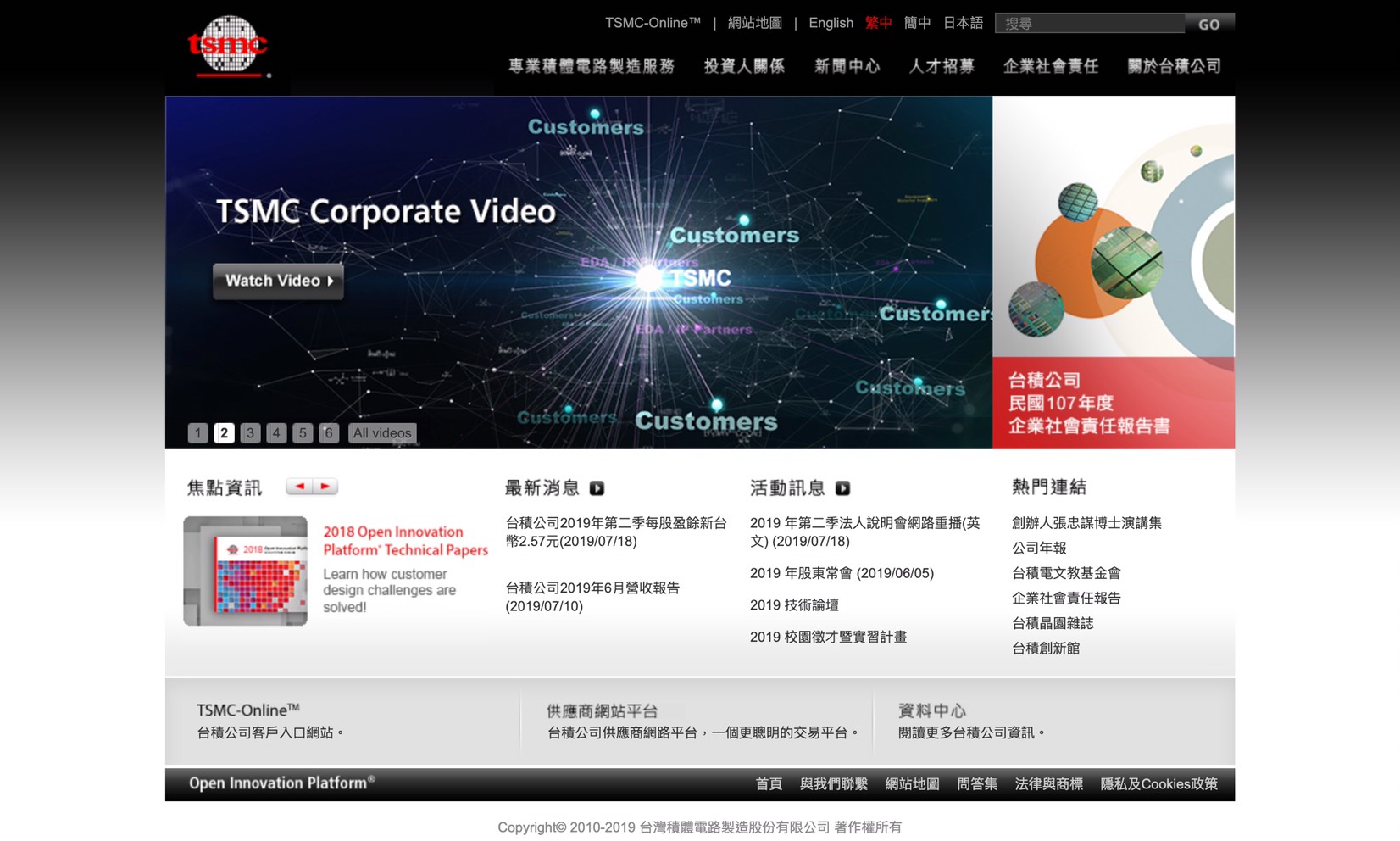Open 2019 技術論壇 event link
Viewport: 1400px width, 841px height.
coord(794,605)
